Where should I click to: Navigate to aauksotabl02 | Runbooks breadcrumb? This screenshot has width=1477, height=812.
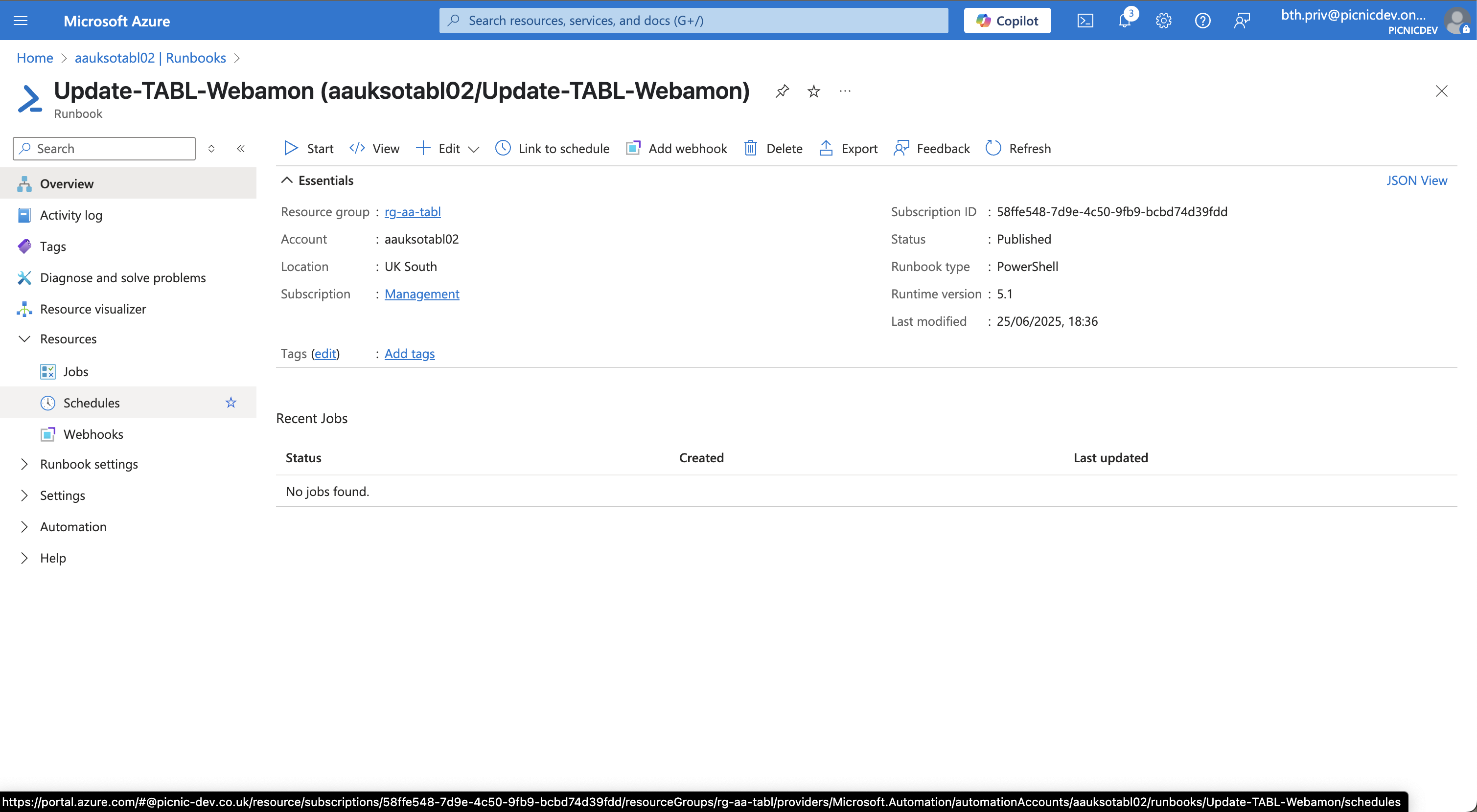[x=150, y=58]
